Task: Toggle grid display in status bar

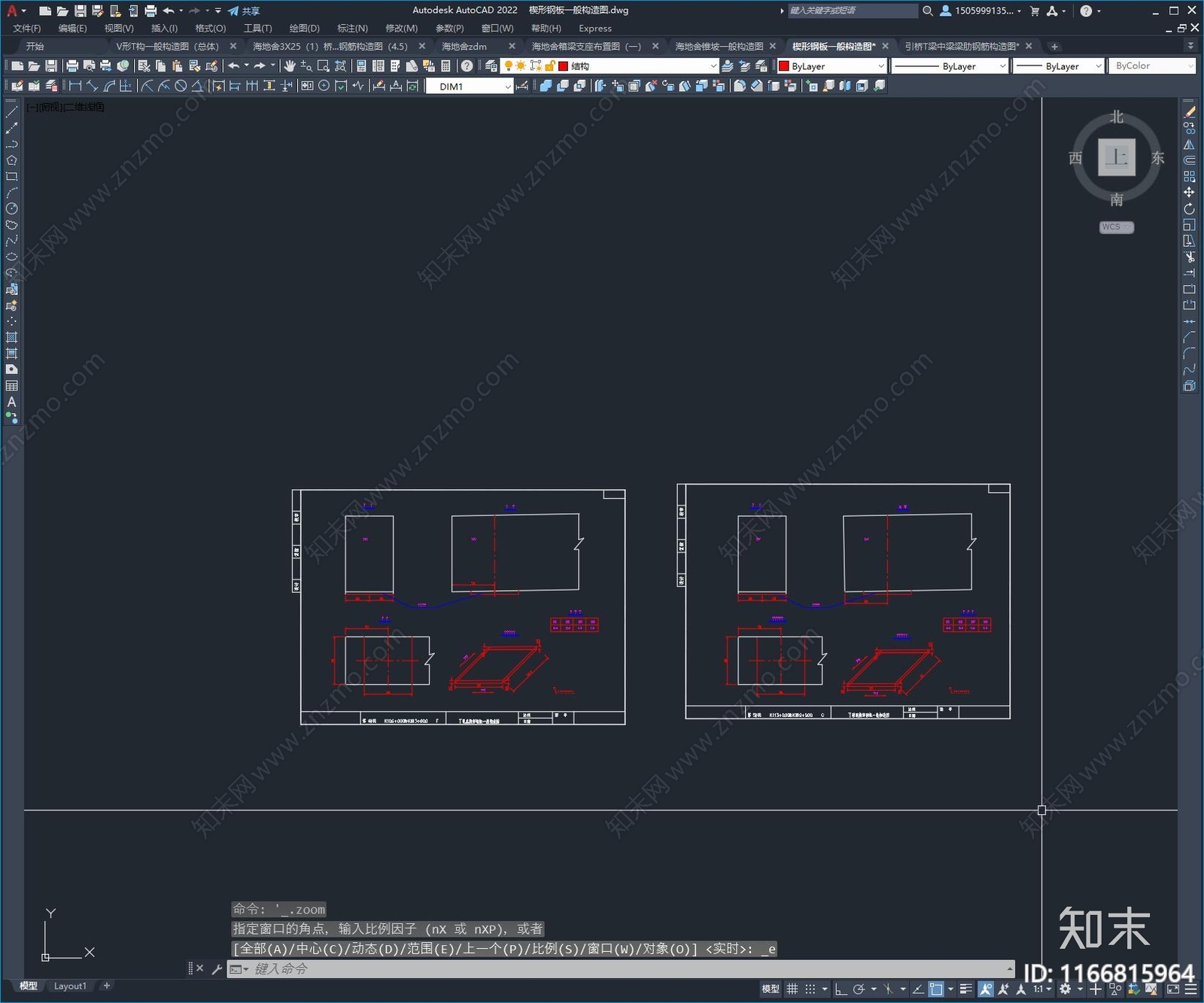Action: coord(792,989)
